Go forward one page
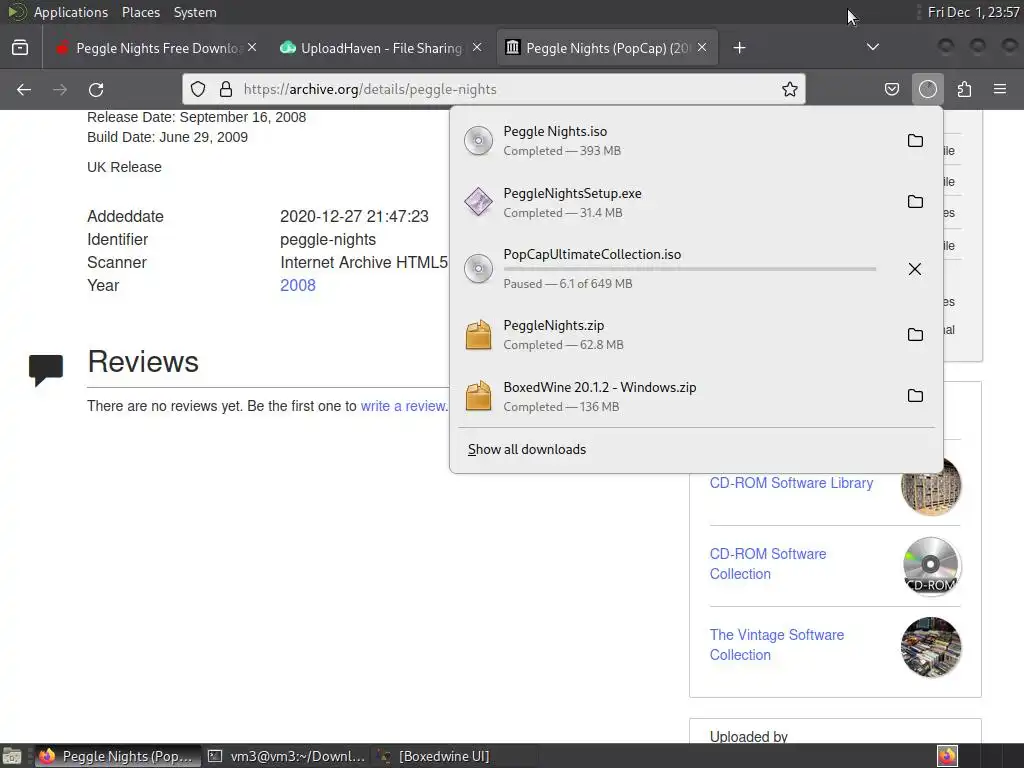 coord(60,89)
